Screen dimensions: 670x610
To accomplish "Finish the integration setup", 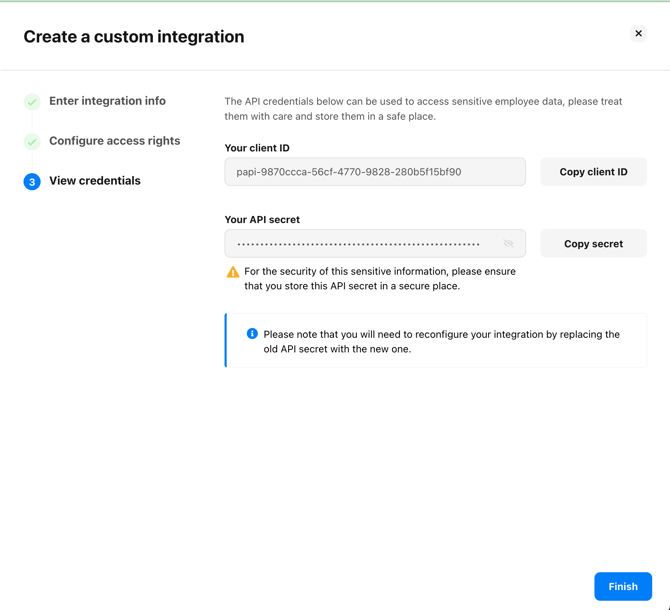I will 623,586.
